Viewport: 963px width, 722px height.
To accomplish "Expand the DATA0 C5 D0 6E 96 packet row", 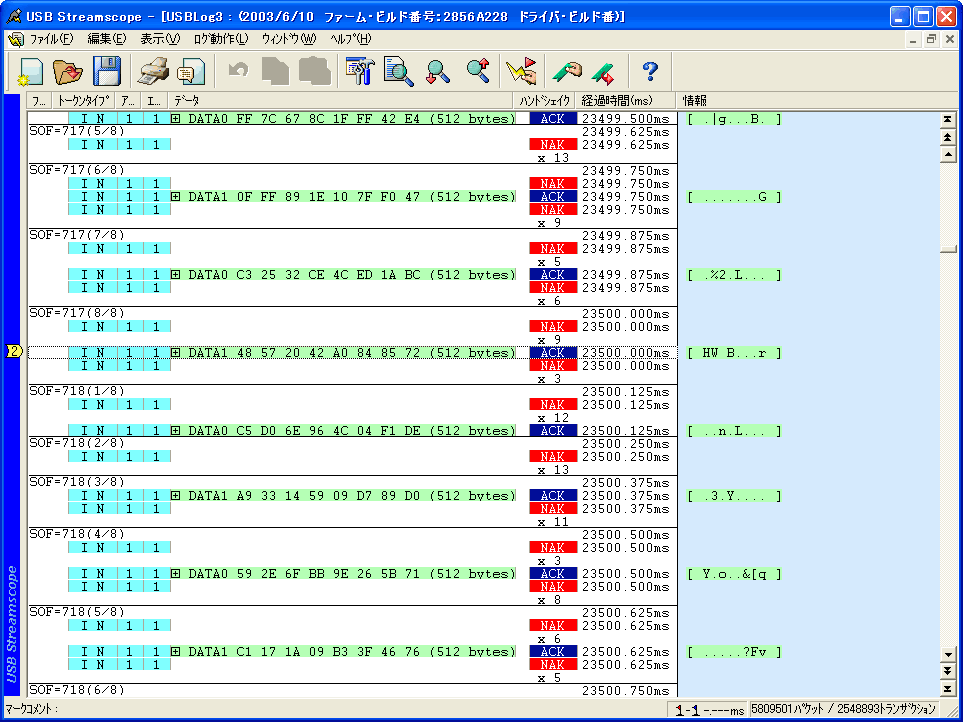I will click(x=176, y=430).
